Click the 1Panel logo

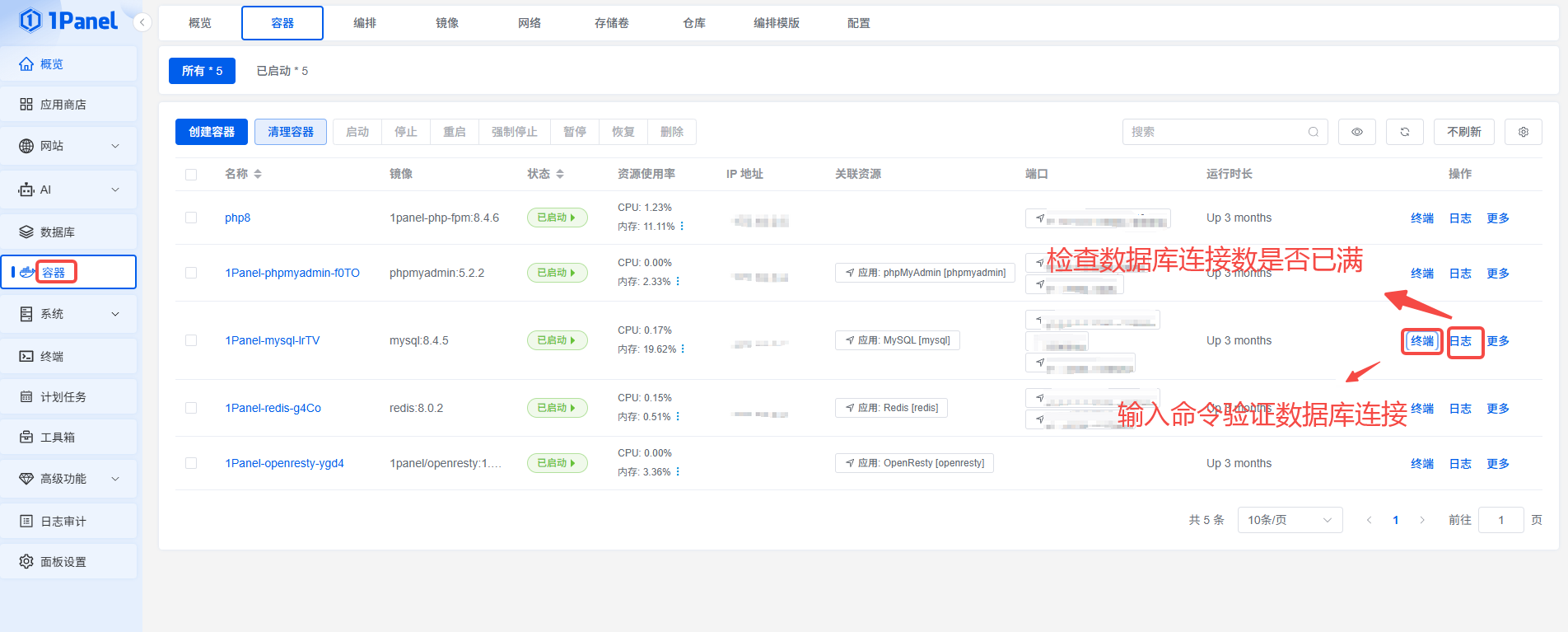(68, 21)
